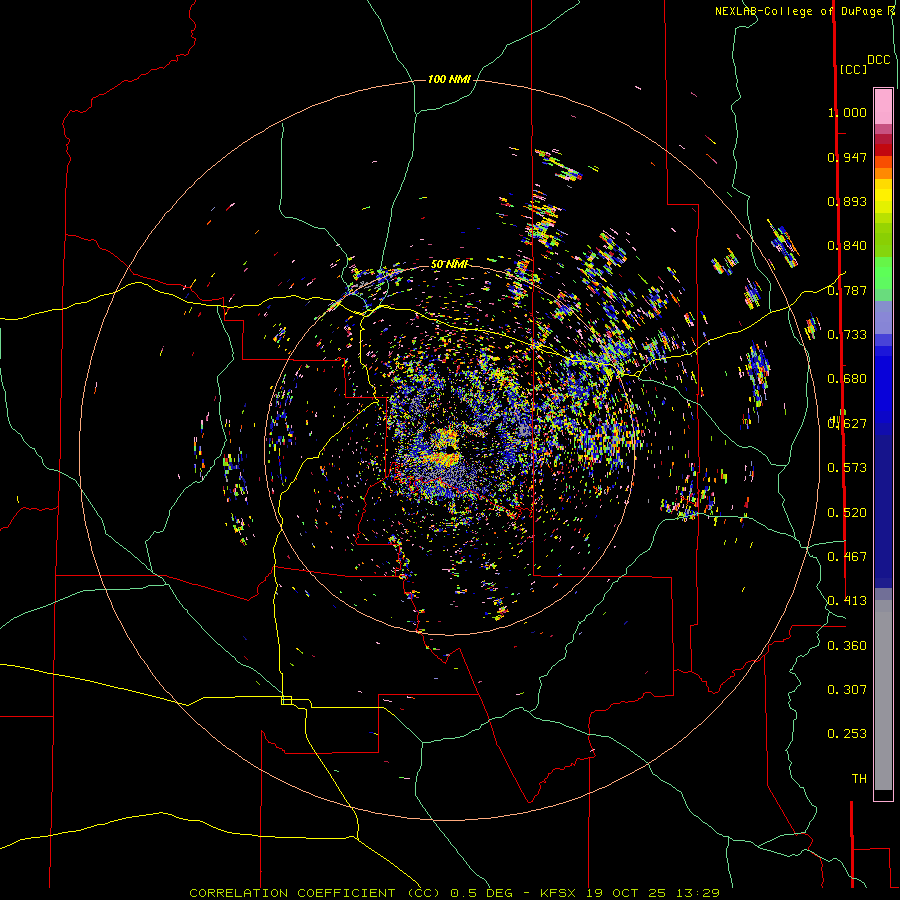The height and width of the screenshot is (900, 900).
Task: Click the 0.467 scale value
Action: (847, 557)
